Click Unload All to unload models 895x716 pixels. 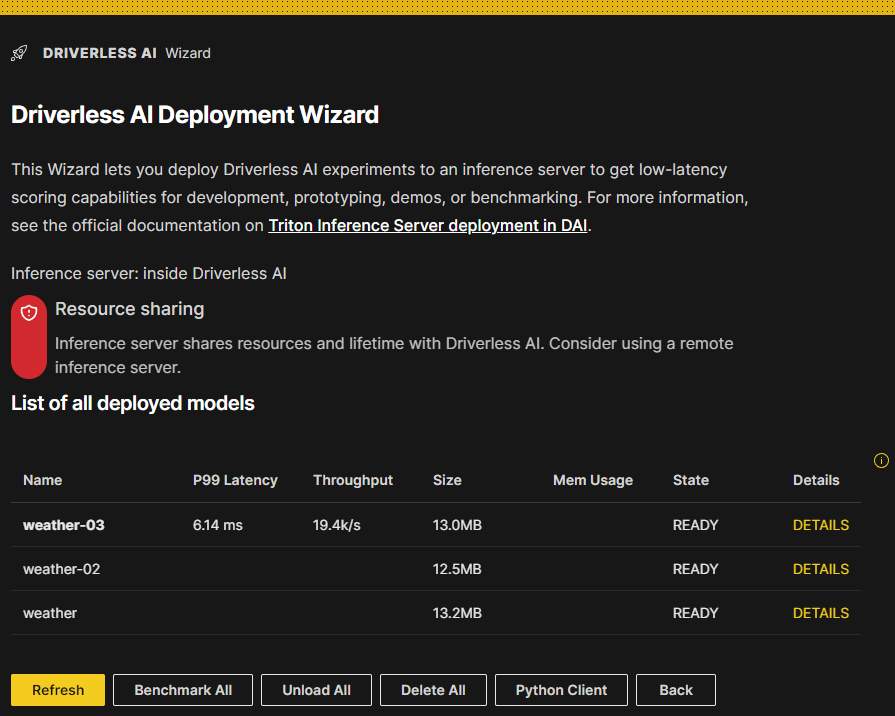click(x=316, y=689)
